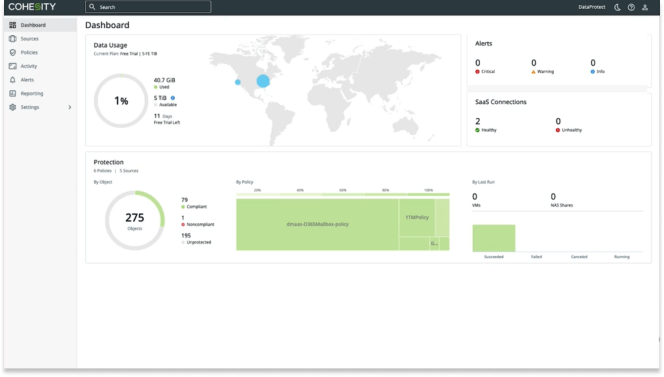Viewport: 664px width, 377px height.
Task: Click the Alerts bell icon
Action: point(13,80)
